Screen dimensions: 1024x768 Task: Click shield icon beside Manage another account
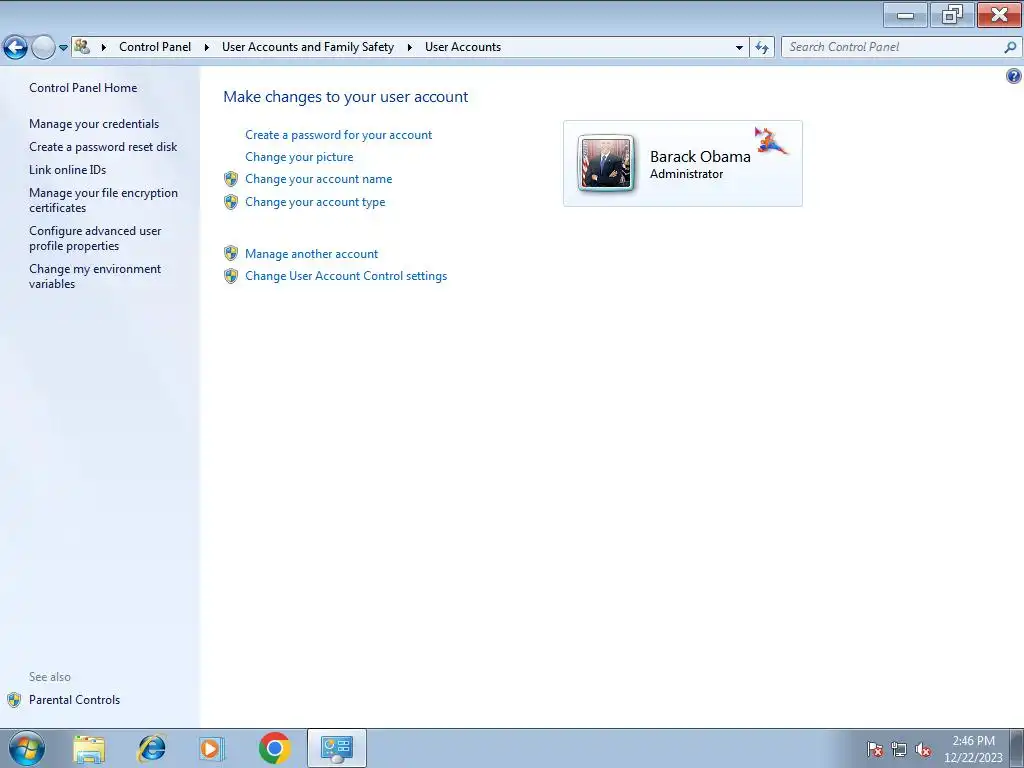tap(231, 253)
